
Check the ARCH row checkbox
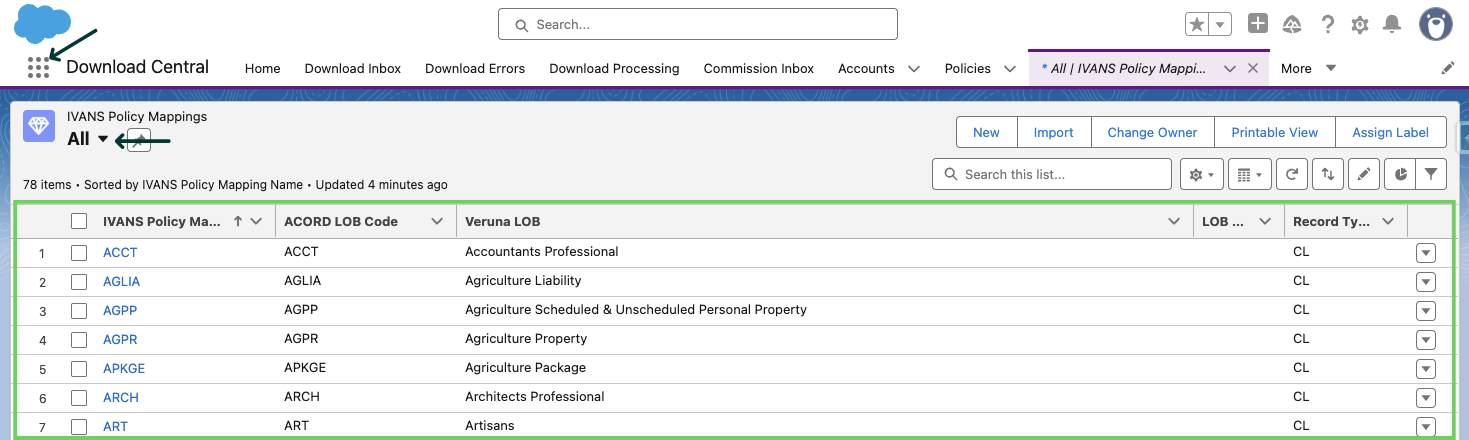coord(79,398)
